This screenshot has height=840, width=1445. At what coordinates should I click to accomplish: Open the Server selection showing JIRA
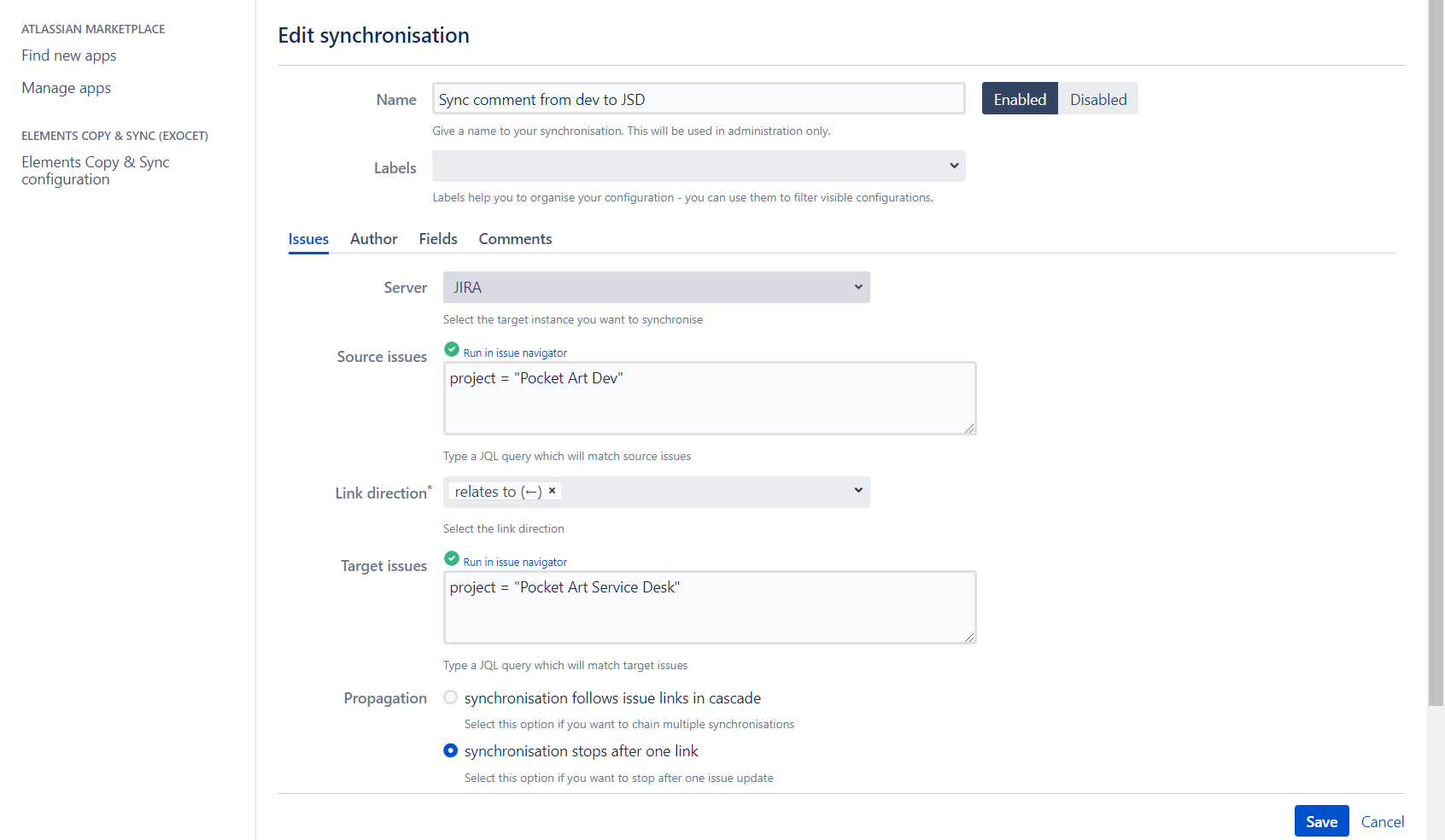656,287
